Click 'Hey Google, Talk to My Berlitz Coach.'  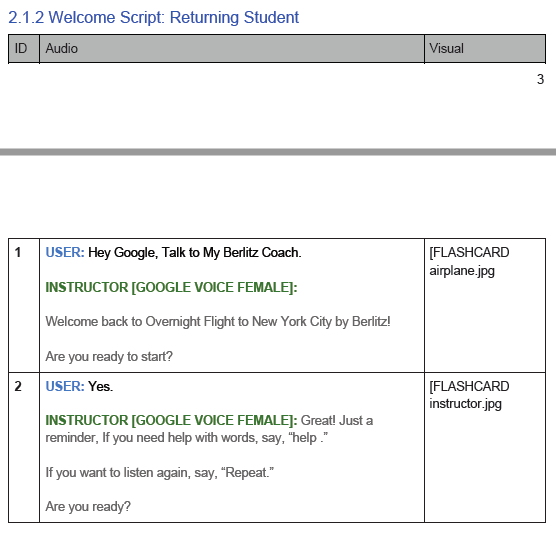click(195, 252)
